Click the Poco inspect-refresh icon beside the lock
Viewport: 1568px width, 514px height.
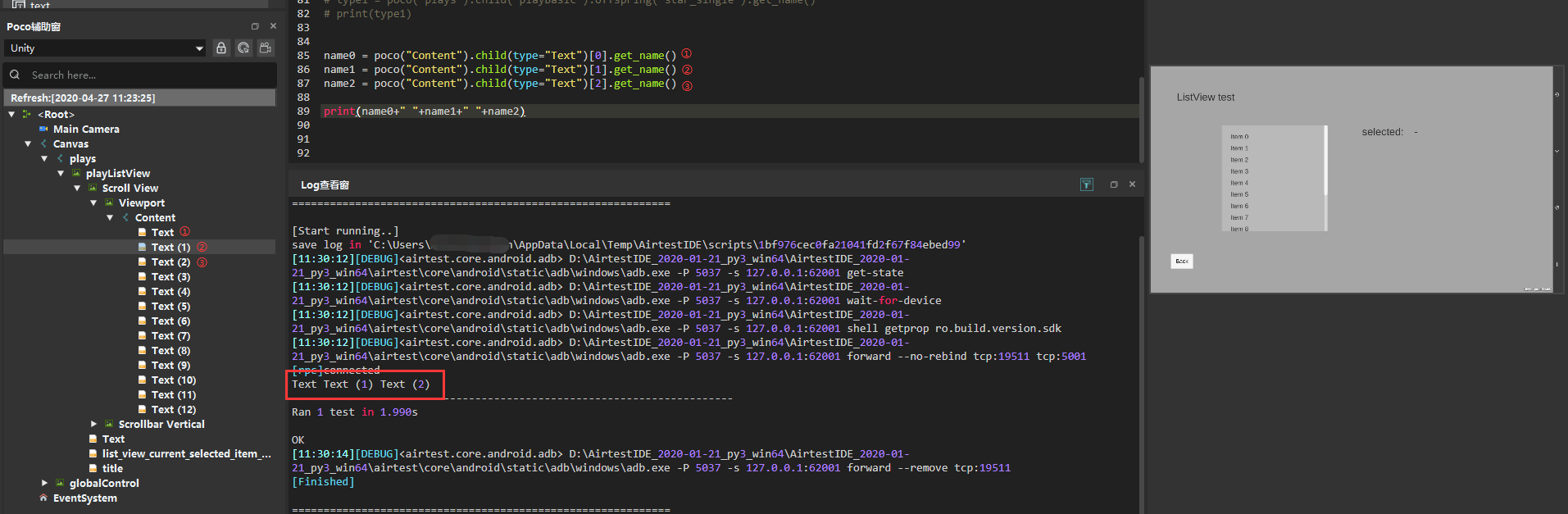pos(243,48)
